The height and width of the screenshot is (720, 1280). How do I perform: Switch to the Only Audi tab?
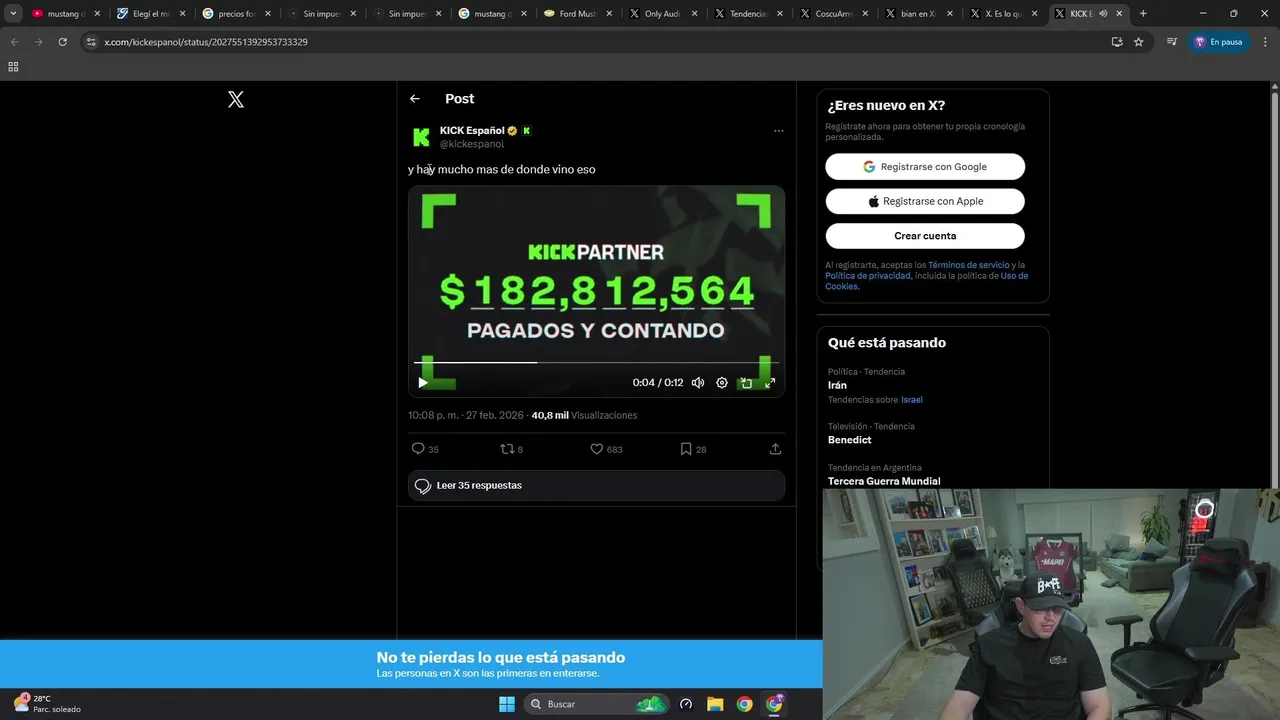(661, 14)
